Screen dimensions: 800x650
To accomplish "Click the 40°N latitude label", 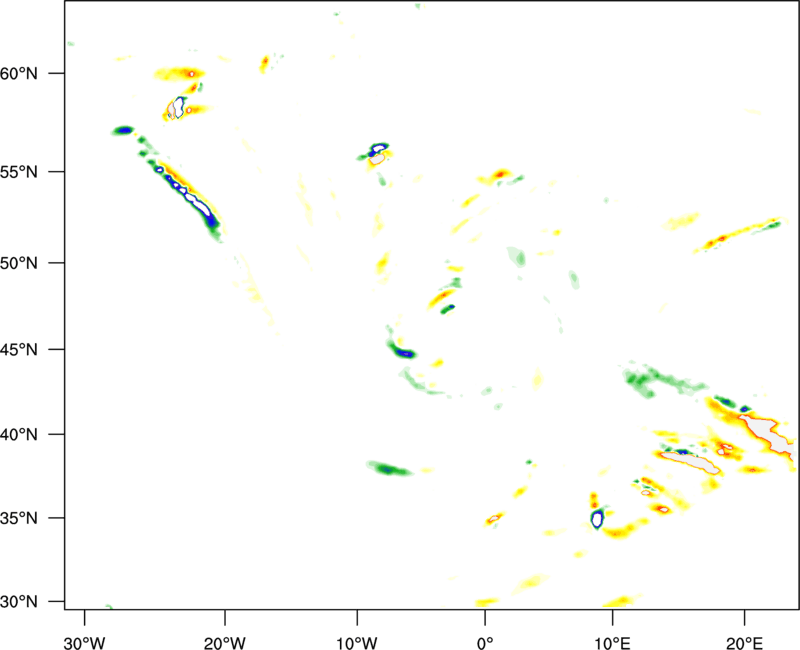I will point(19,434).
